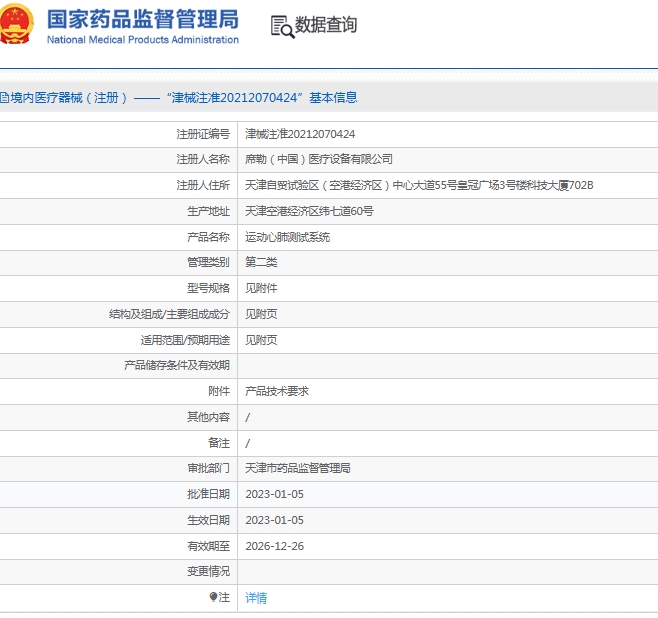
Task: Click 见附件 in the 型号规格 row
Action: (x=261, y=288)
